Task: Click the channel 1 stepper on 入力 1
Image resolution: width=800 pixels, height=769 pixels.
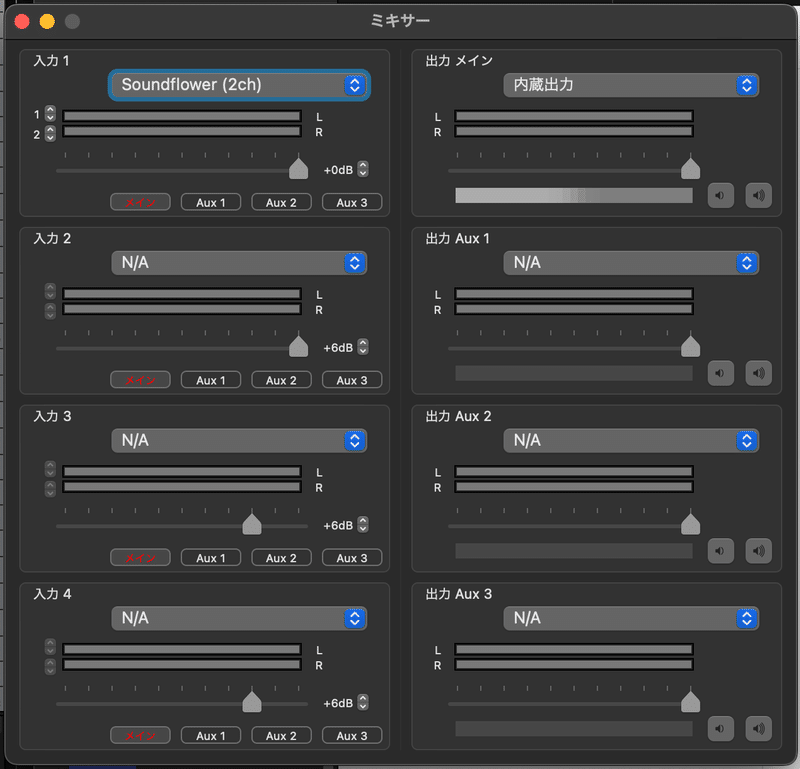Action: (50, 113)
